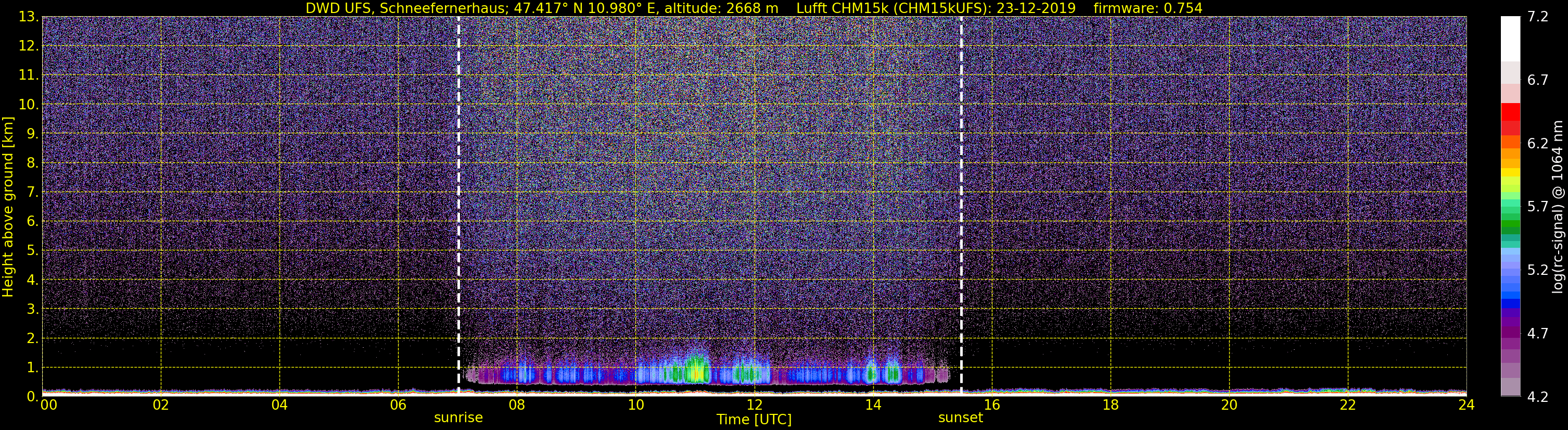The height and width of the screenshot is (430, 1568).
Task: Click the height tick label '1.'
Action: click(32, 368)
